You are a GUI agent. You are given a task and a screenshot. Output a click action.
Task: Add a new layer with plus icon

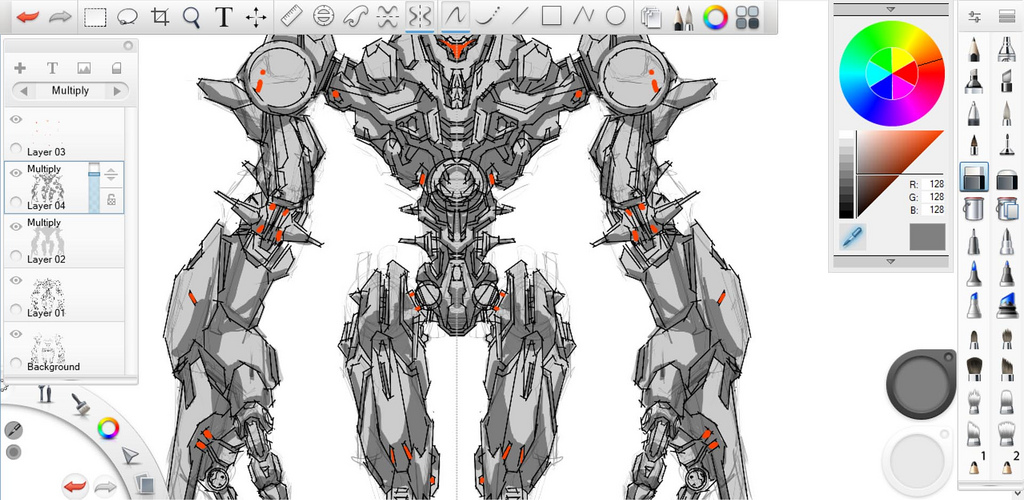(20, 68)
